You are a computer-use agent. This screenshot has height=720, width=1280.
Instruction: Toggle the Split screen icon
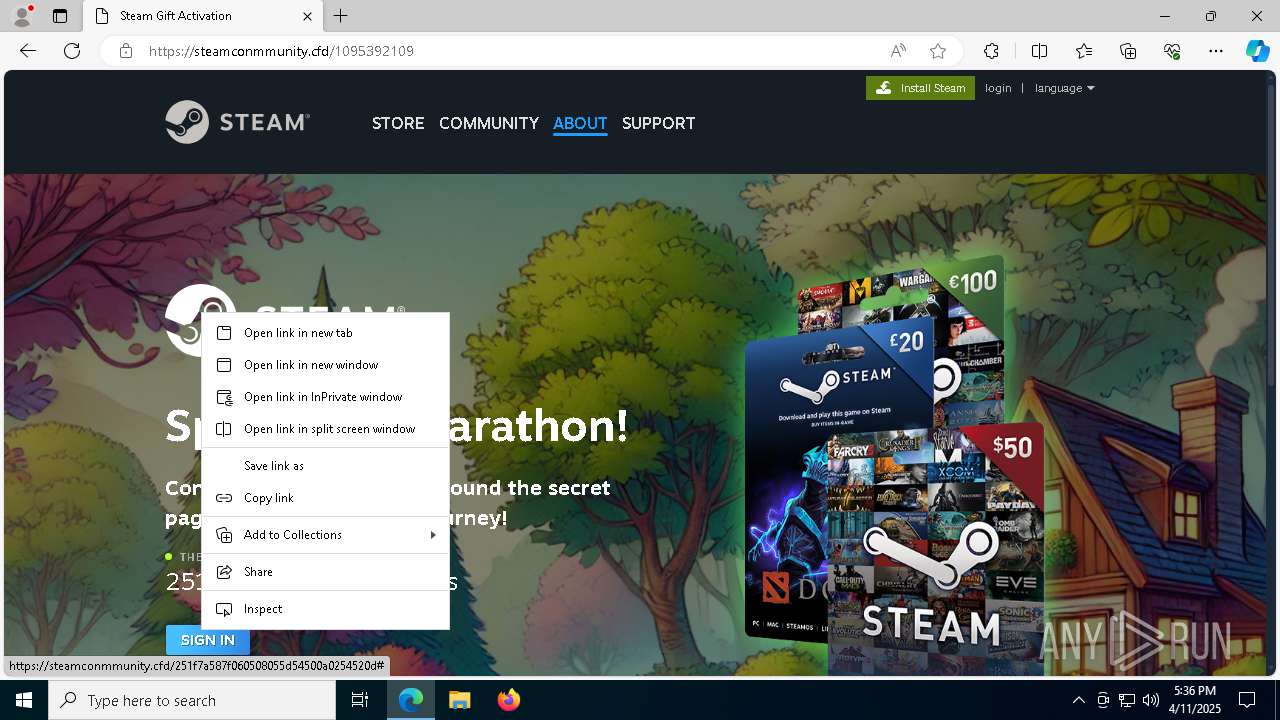[1039, 51]
